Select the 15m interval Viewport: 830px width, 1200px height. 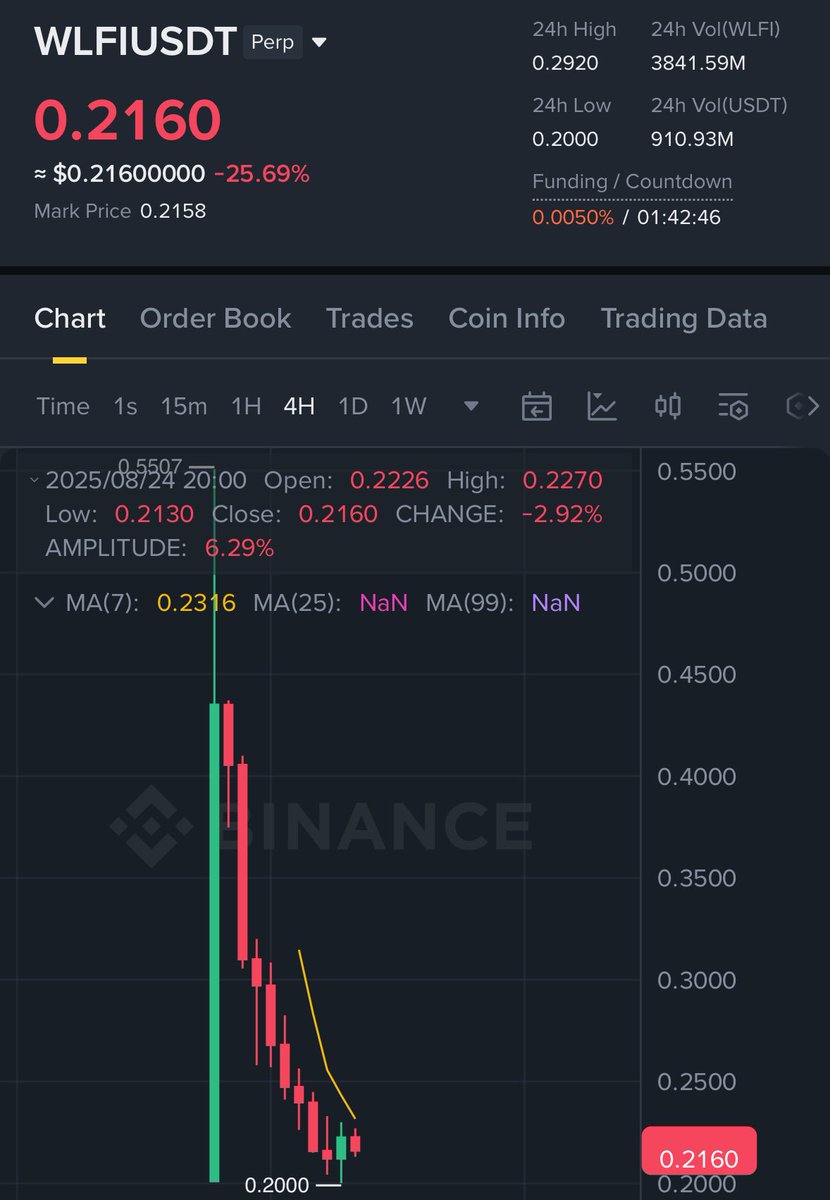click(x=184, y=406)
